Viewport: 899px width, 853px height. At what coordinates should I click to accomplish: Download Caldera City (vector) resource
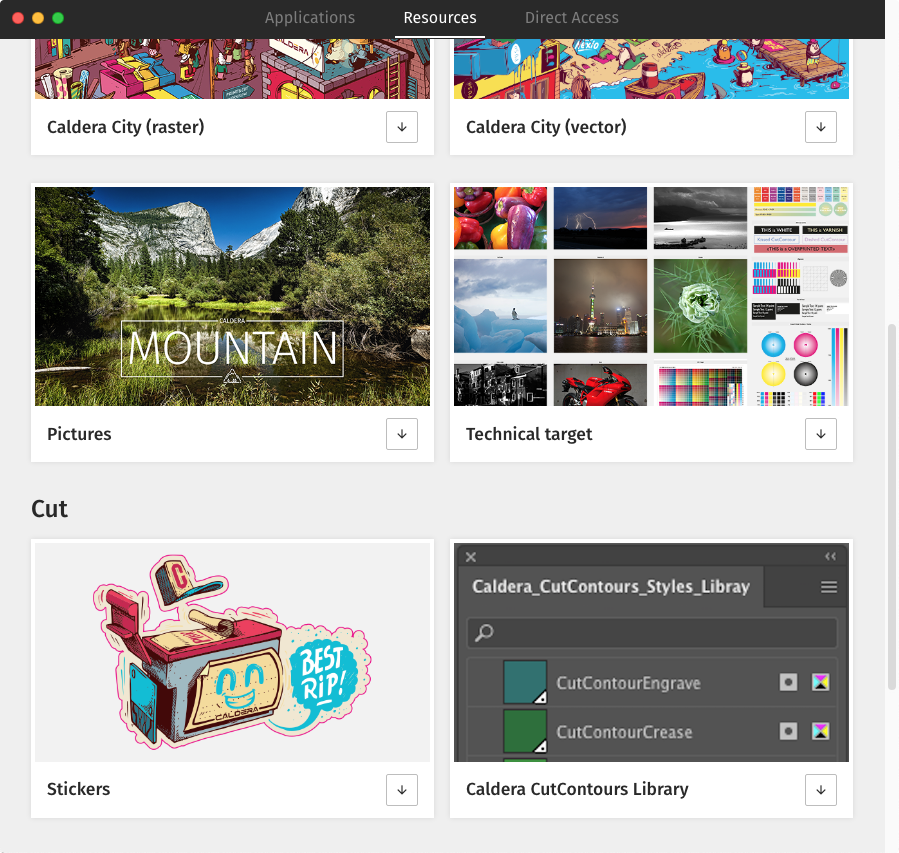click(x=820, y=127)
